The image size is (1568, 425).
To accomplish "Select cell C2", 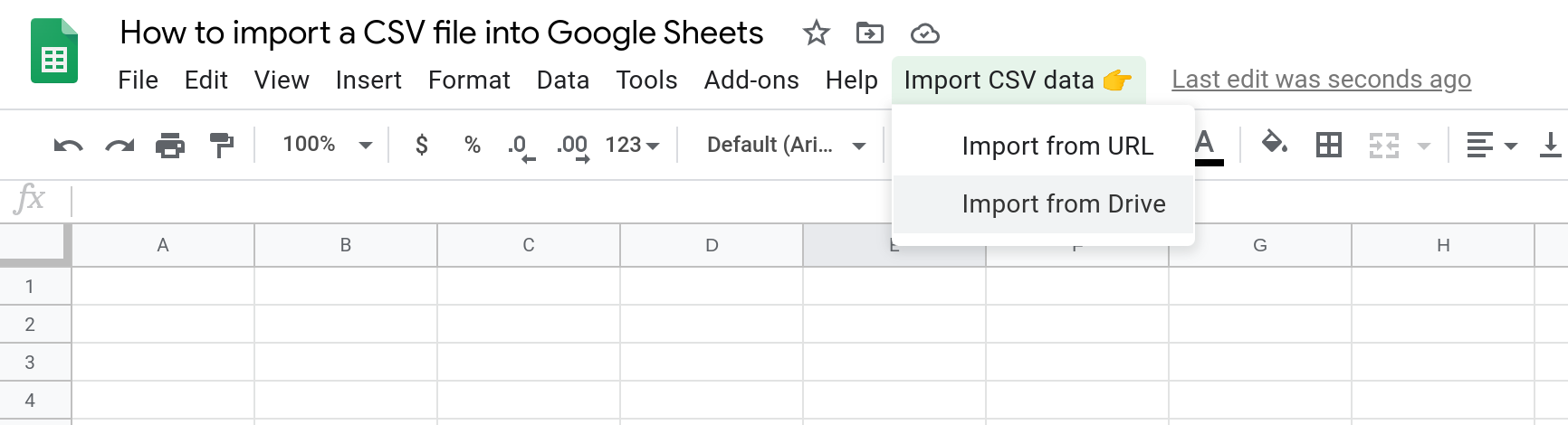I will pyautogui.click(x=529, y=325).
